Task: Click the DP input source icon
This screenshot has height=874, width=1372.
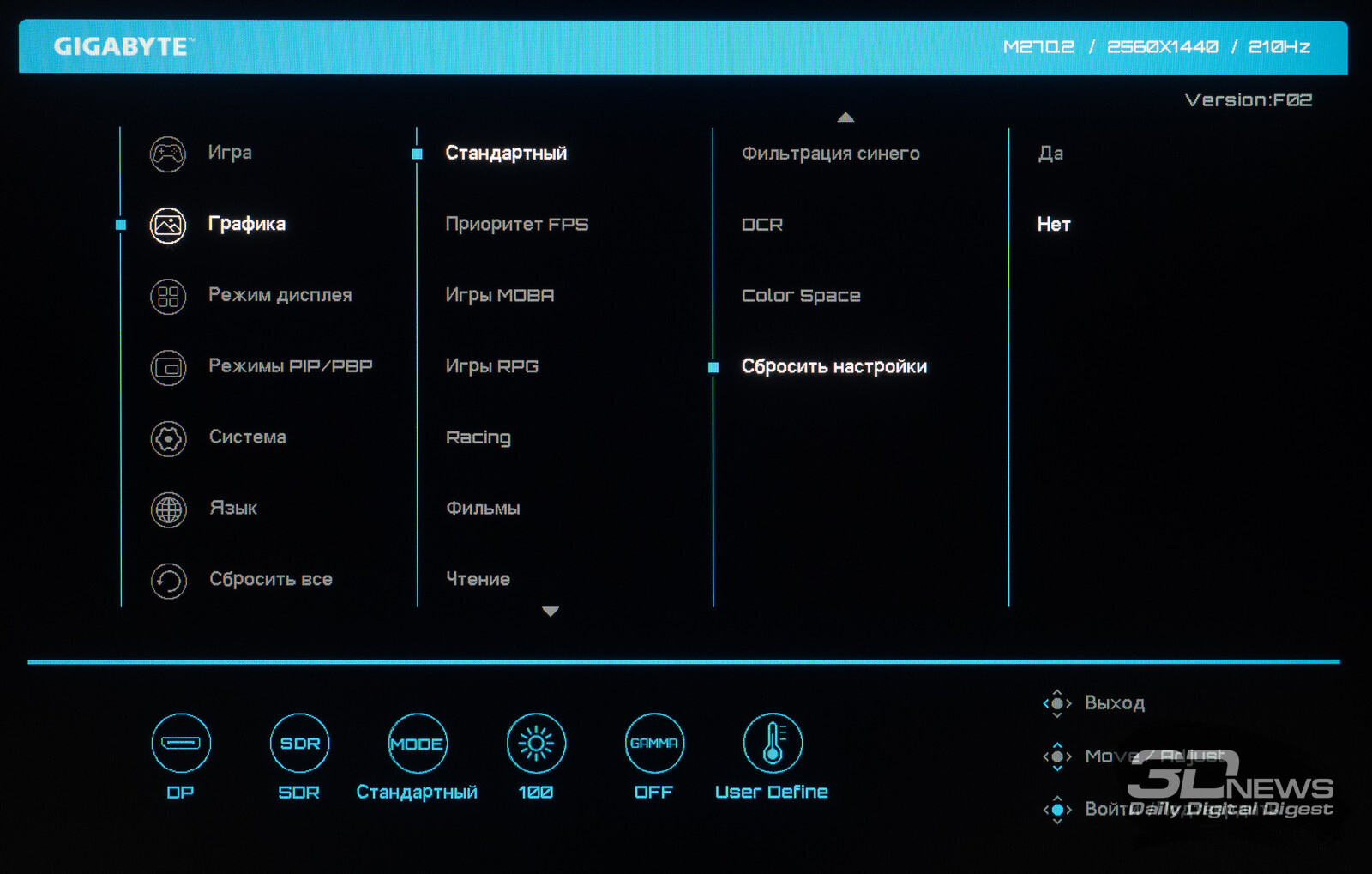Action: pyautogui.click(x=181, y=743)
